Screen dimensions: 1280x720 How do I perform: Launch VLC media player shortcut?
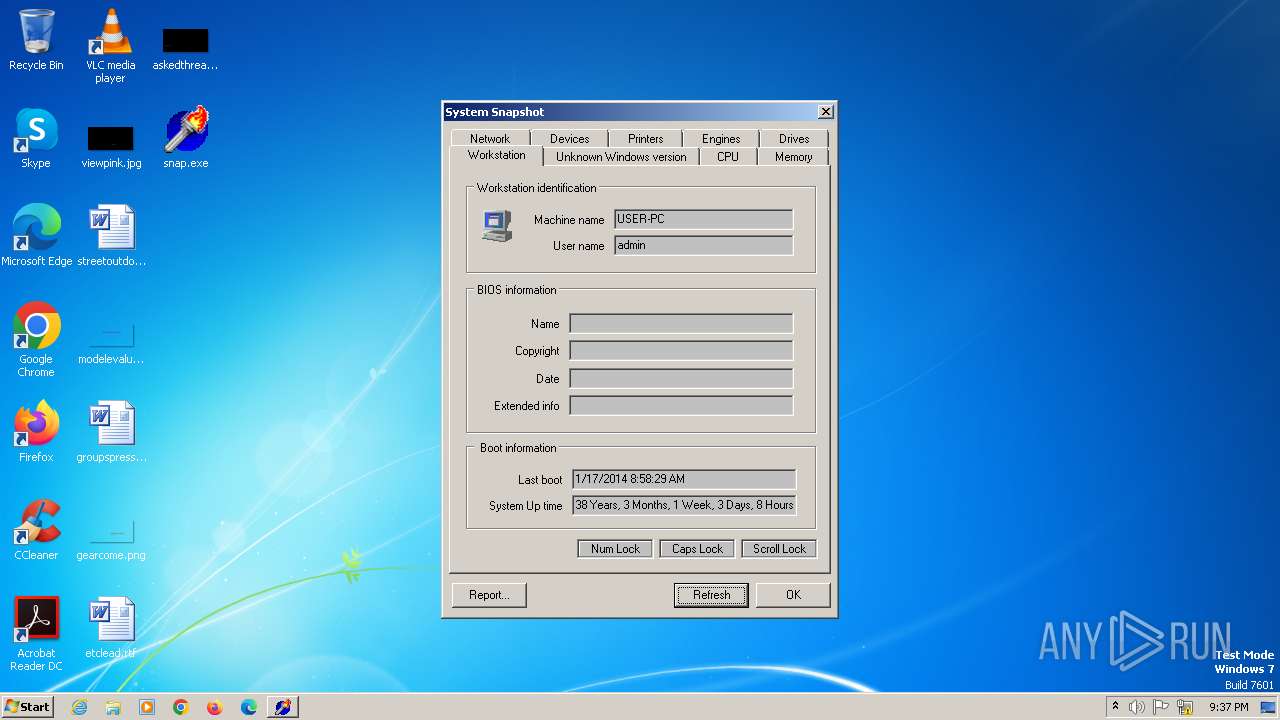click(x=110, y=45)
